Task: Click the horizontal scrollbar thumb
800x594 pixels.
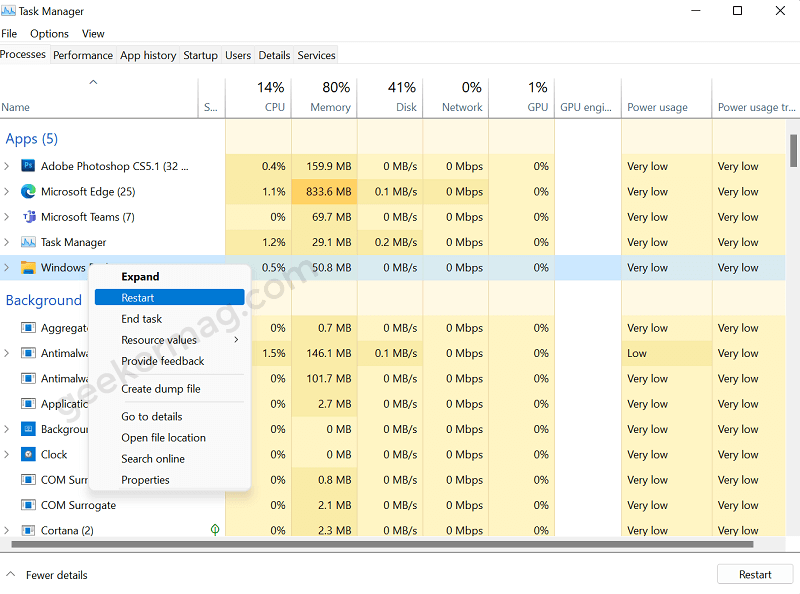Action: [x=382, y=544]
